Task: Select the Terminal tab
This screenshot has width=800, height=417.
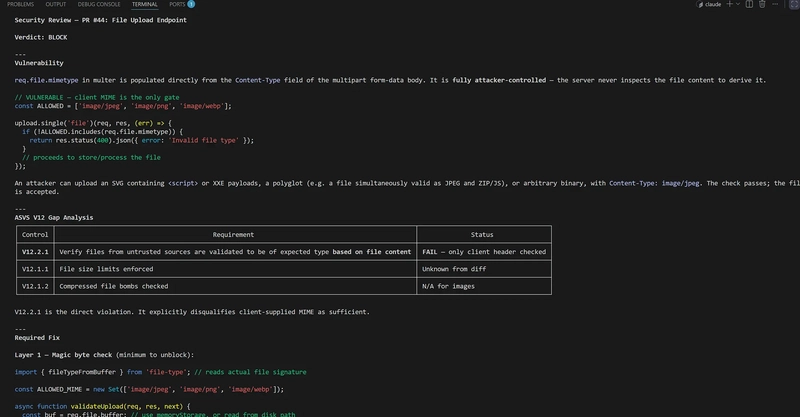Action: pos(144,4)
